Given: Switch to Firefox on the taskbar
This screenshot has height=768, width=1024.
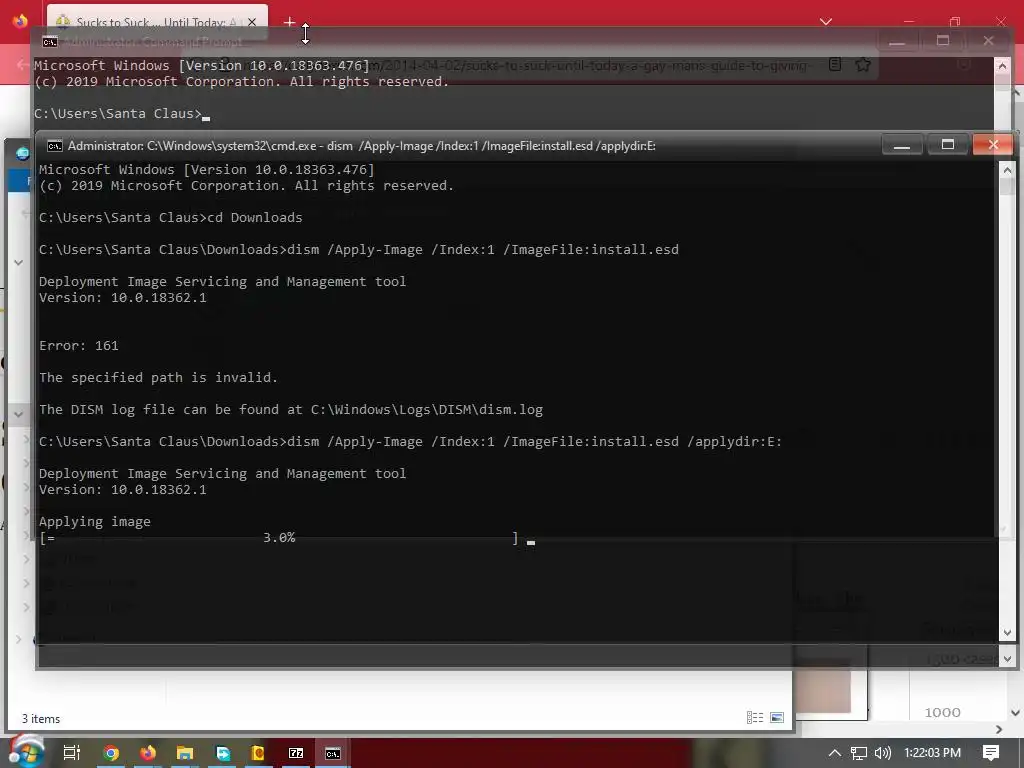Looking at the screenshot, I should [x=148, y=753].
